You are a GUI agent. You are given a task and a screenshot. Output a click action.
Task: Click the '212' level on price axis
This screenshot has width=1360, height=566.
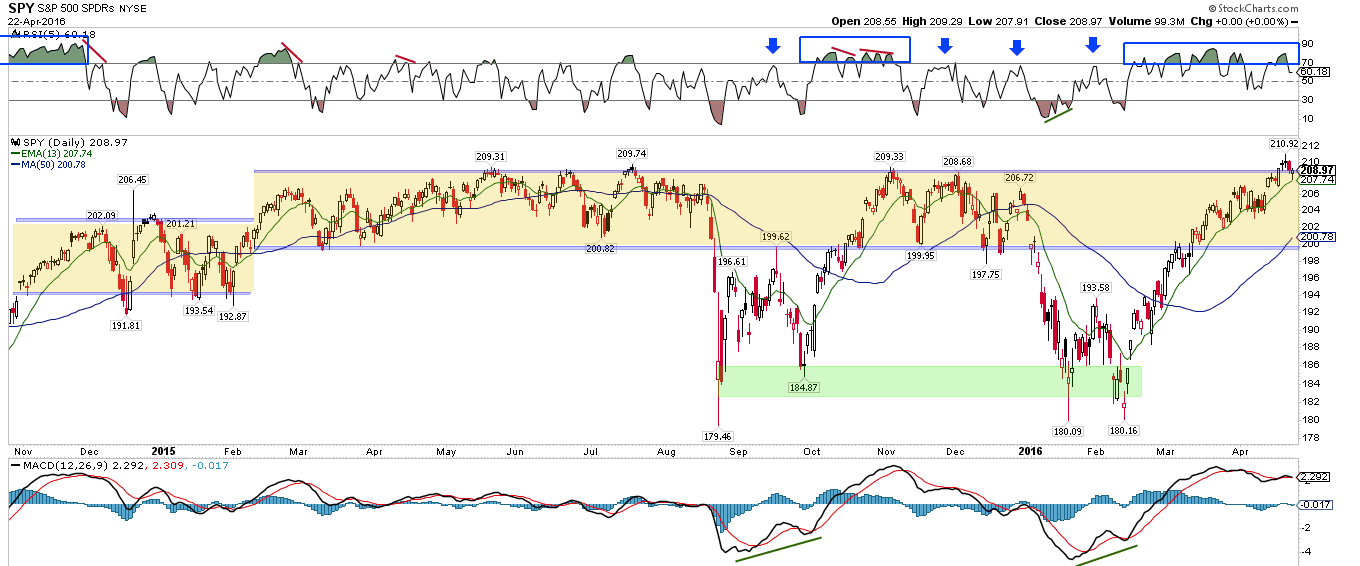pos(1309,145)
